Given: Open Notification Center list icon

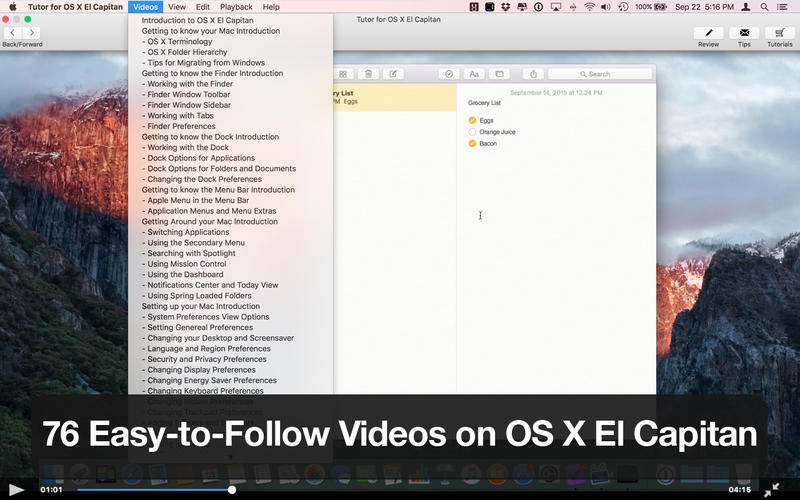Looking at the screenshot, I should tap(782, 7).
